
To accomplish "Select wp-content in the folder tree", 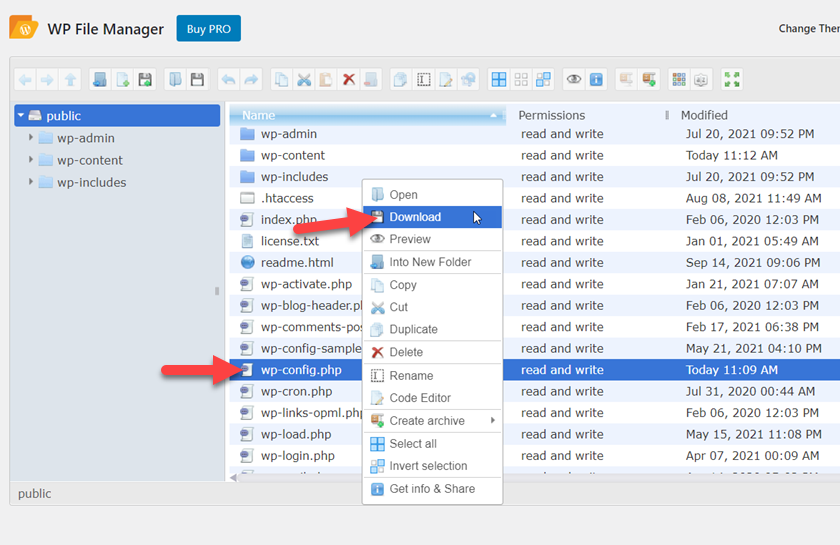I will click(x=90, y=160).
